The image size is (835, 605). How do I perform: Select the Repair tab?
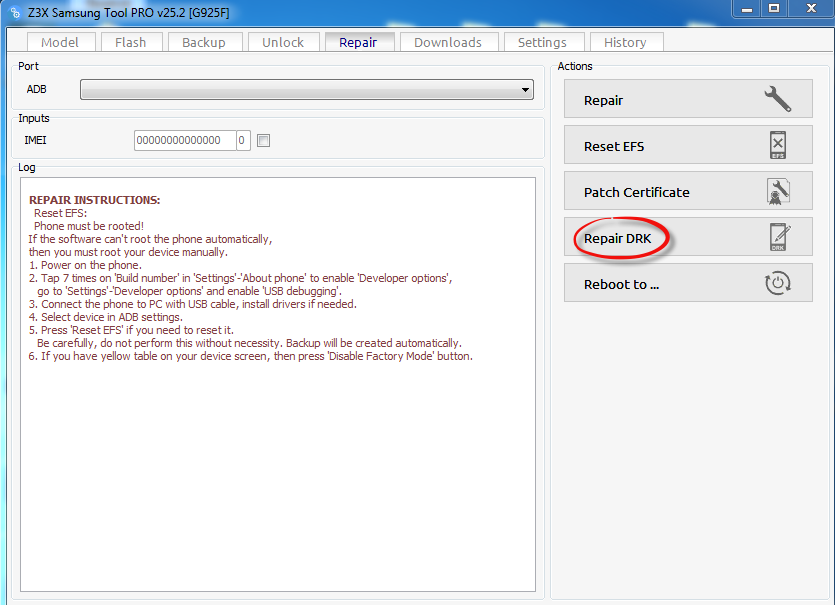[358, 42]
